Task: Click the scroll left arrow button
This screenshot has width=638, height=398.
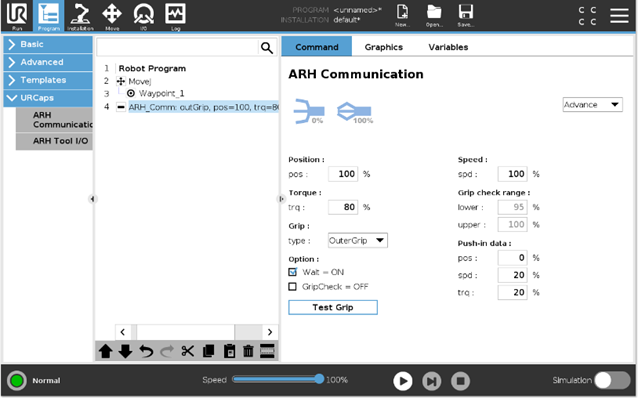Action: [x=123, y=332]
